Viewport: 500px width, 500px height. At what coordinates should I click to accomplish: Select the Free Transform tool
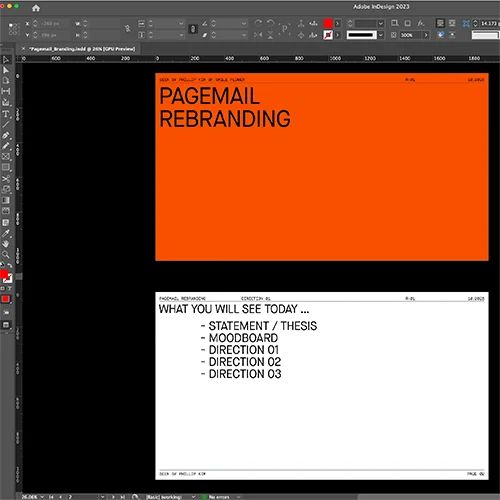[x=6, y=190]
